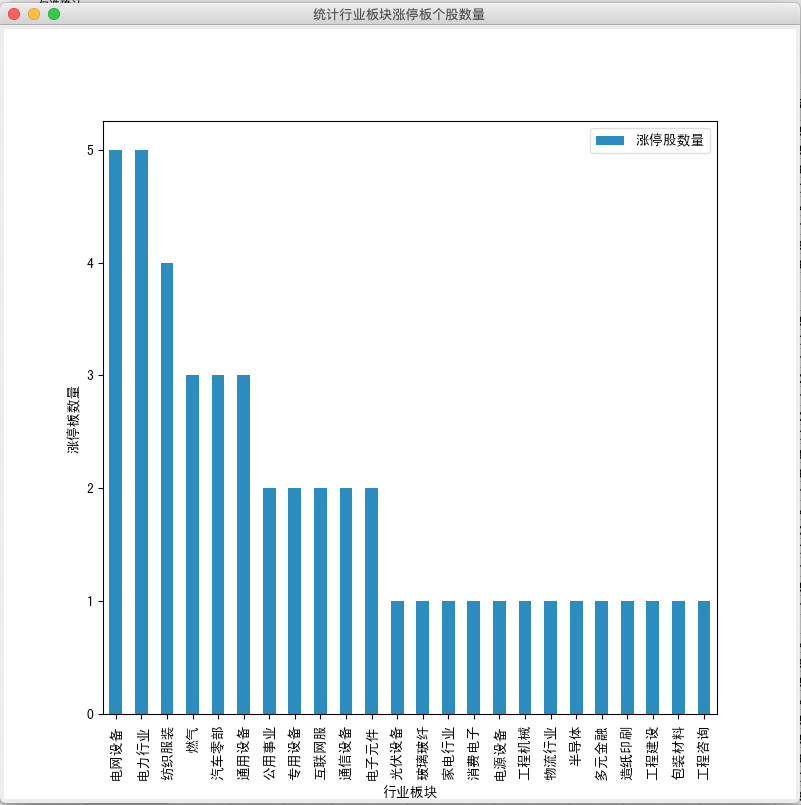Click the x-axis tick label 半导体
The image size is (801, 805).
(x=576, y=747)
